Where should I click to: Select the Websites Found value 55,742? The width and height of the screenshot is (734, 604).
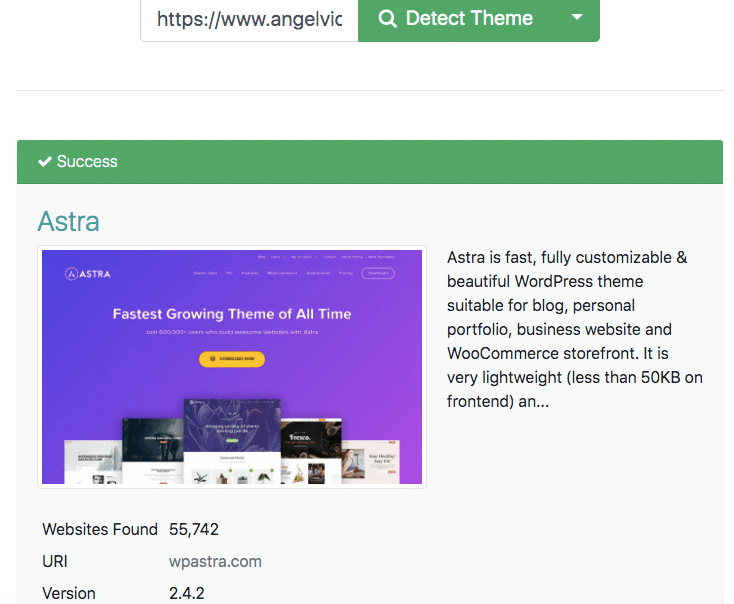(194, 529)
